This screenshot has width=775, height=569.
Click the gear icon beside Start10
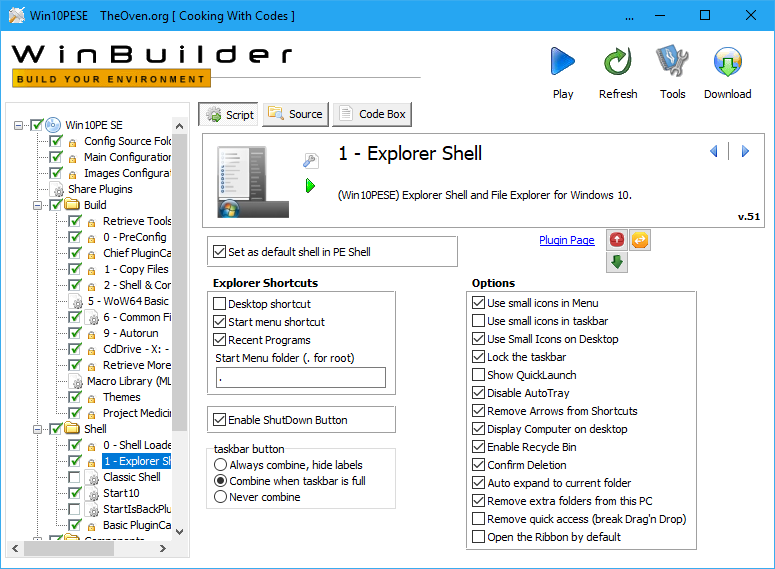point(93,494)
